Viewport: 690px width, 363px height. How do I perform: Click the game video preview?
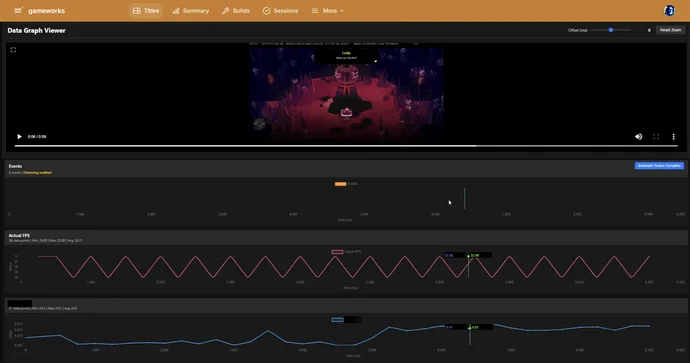coord(346,92)
